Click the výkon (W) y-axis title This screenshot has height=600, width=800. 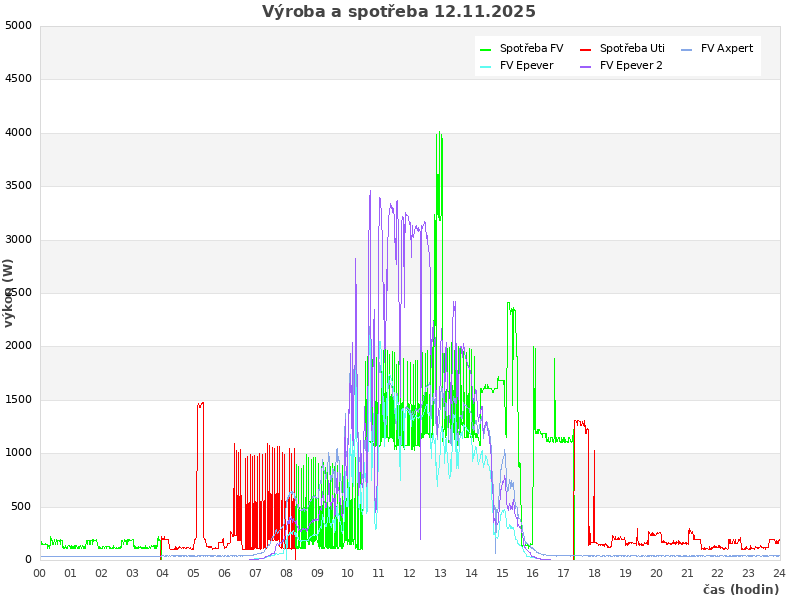tap(9, 292)
